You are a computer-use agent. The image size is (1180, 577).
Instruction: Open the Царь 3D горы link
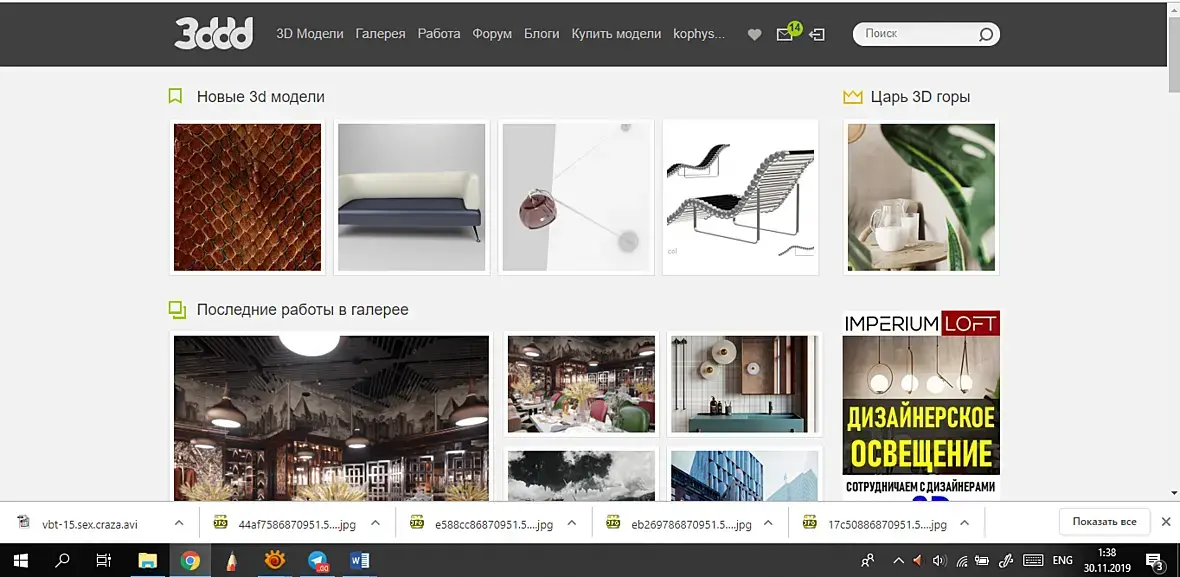(920, 97)
